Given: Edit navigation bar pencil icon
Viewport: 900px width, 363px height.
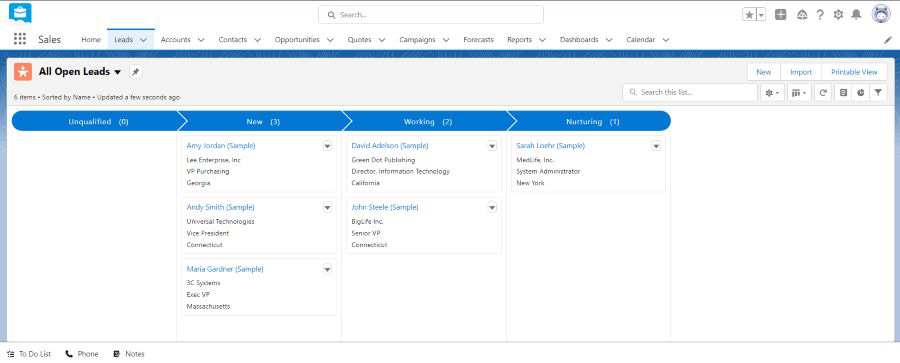Looking at the screenshot, I should [888, 40].
